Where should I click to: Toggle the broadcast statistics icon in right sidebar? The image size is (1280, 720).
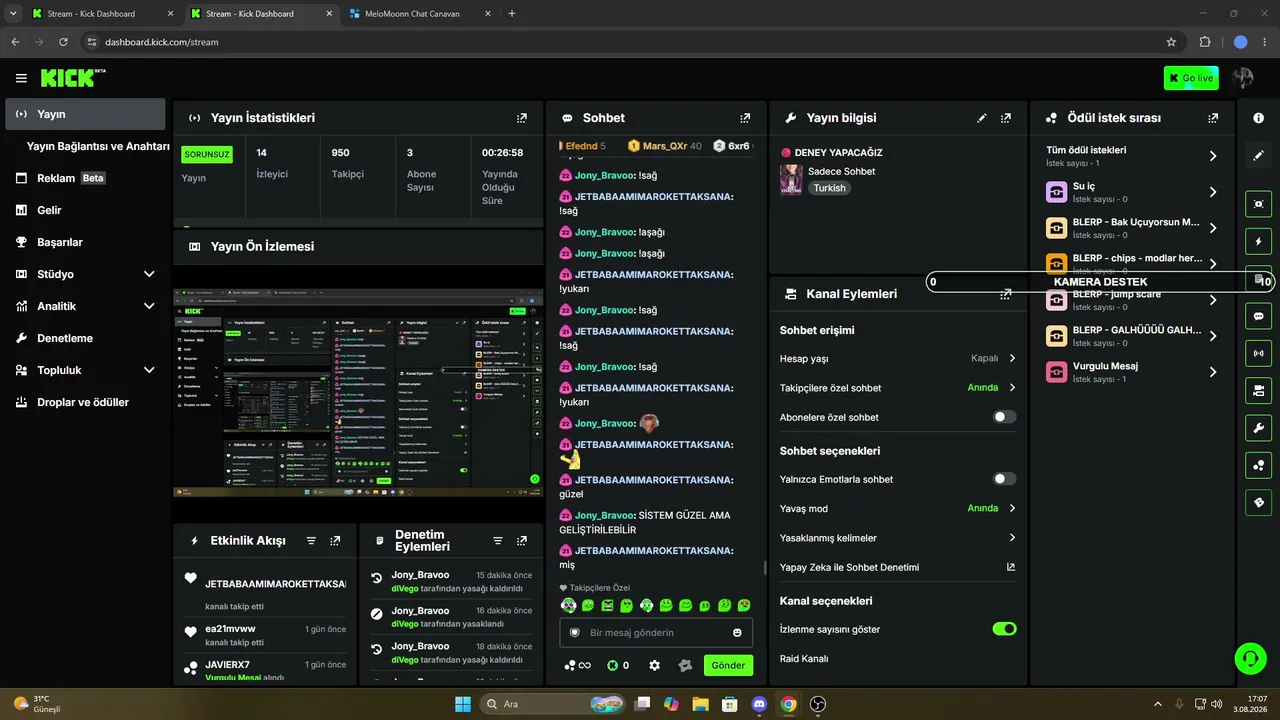coord(1259,353)
